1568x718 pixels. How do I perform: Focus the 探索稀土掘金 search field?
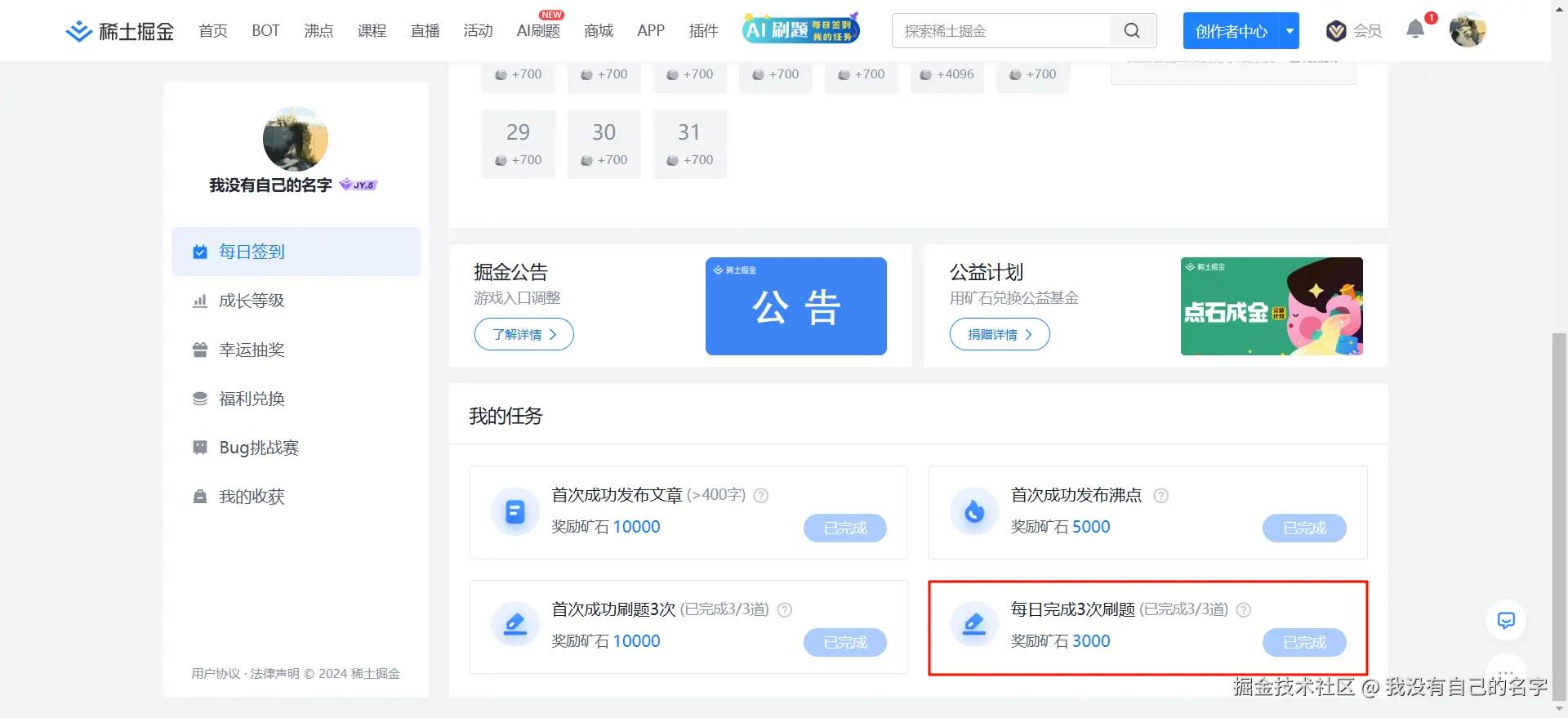click(1001, 31)
